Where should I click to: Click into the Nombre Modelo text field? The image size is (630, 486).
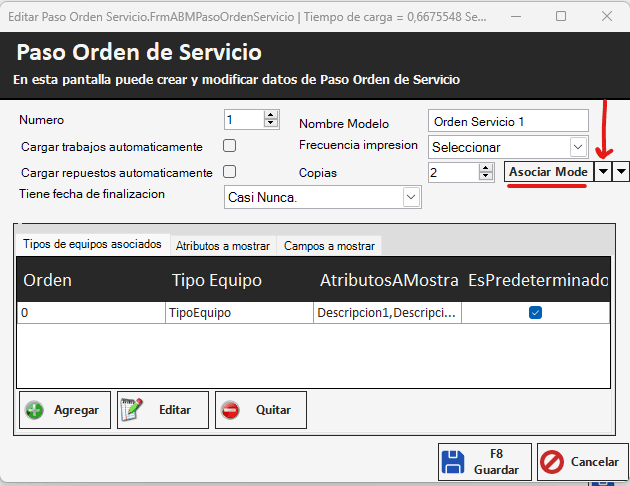coord(507,121)
